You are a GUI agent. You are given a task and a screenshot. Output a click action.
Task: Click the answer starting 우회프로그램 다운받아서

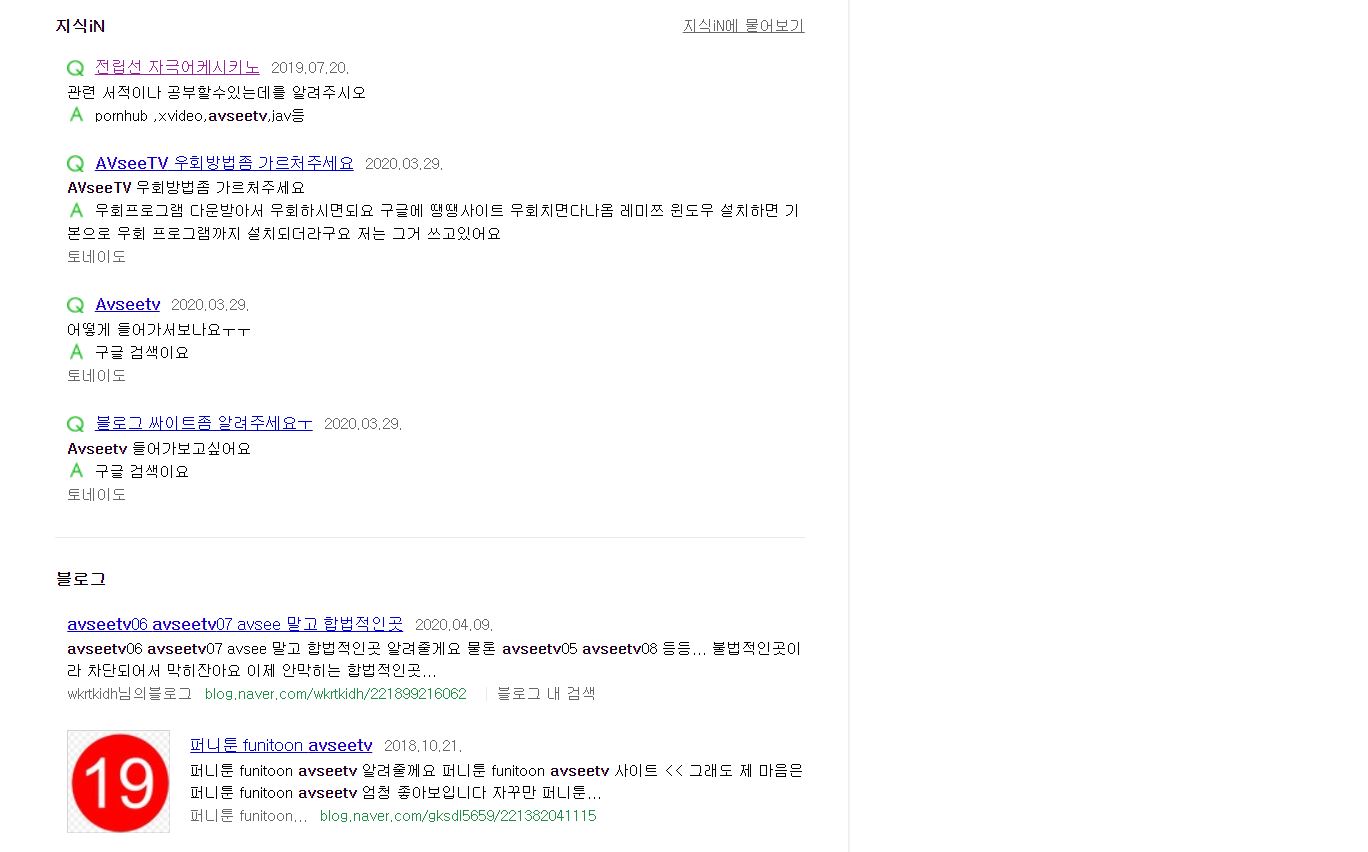click(433, 222)
